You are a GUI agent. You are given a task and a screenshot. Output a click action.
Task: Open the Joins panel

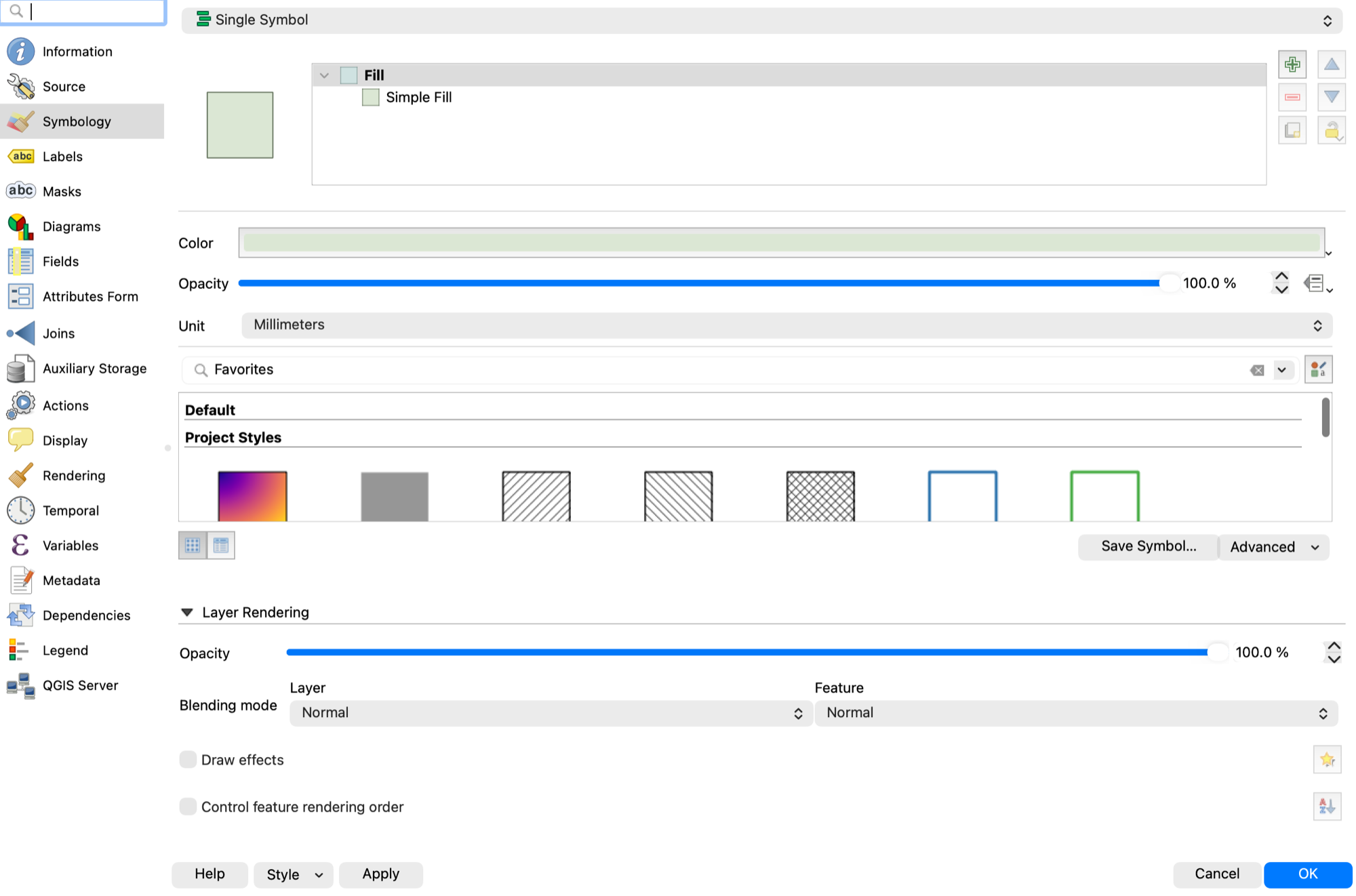click(82, 333)
